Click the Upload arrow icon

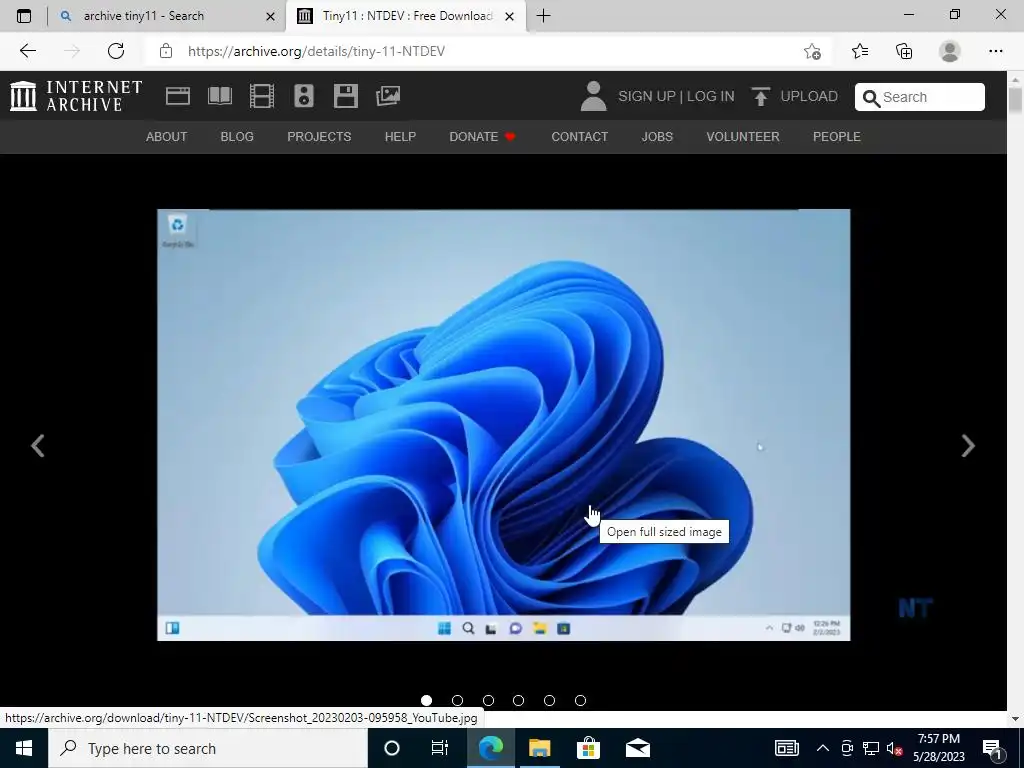tap(760, 97)
